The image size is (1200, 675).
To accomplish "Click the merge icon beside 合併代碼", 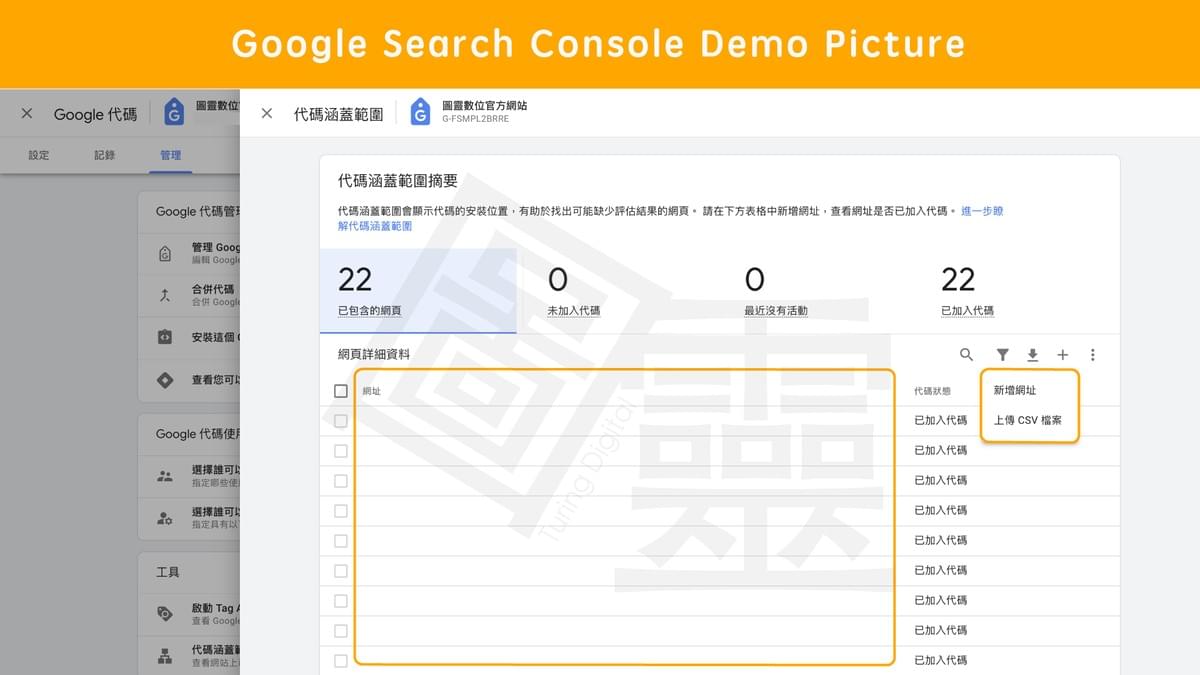I will point(165,295).
